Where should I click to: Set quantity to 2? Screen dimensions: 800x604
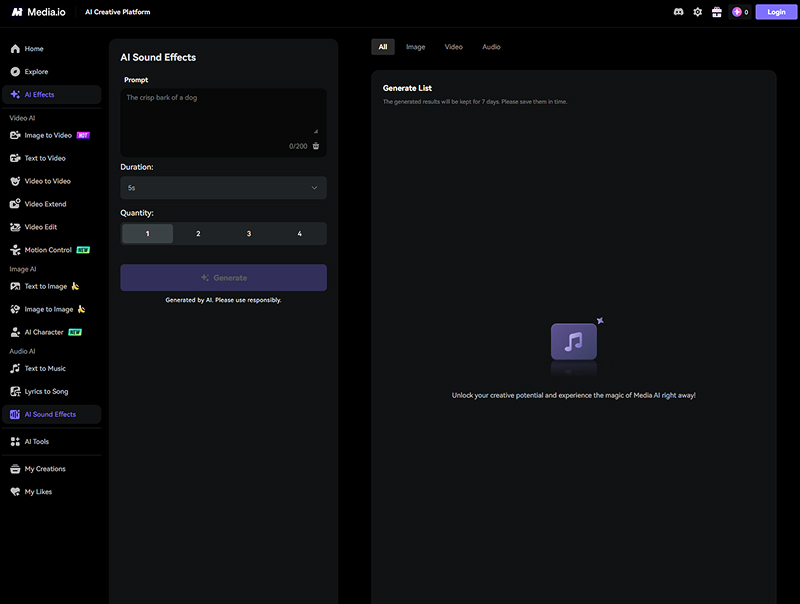[x=198, y=234]
